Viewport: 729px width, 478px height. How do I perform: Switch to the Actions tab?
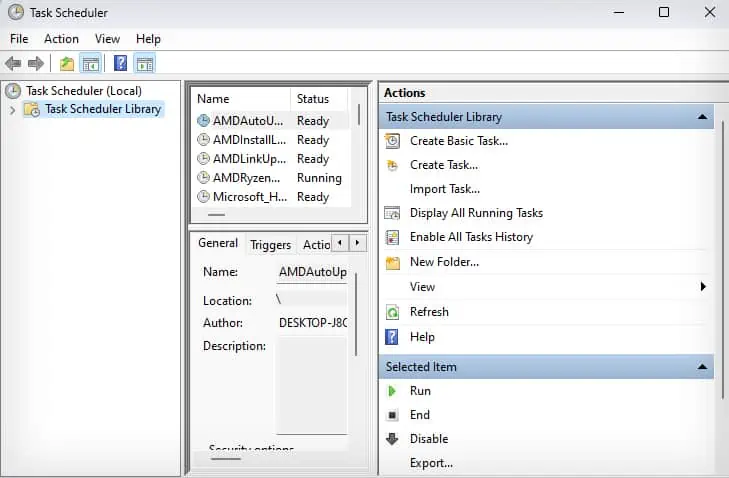[316, 245]
